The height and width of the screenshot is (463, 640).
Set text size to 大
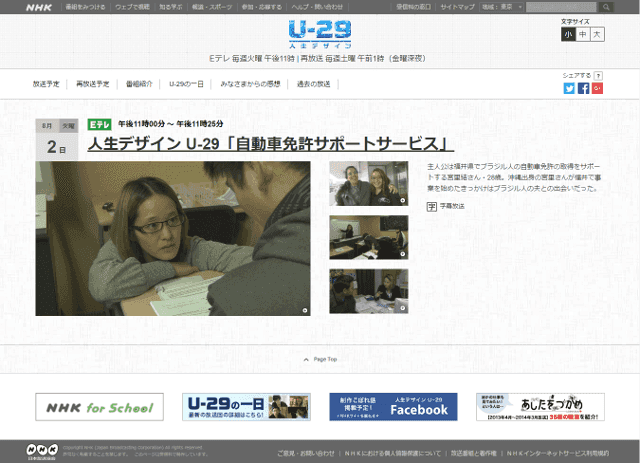point(597,34)
